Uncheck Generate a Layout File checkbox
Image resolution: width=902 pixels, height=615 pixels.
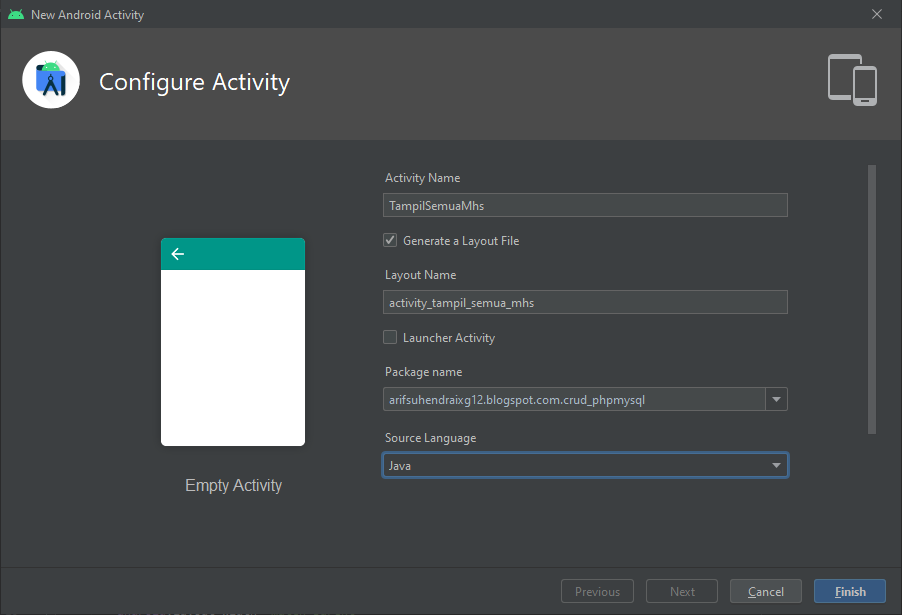(x=390, y=240)
